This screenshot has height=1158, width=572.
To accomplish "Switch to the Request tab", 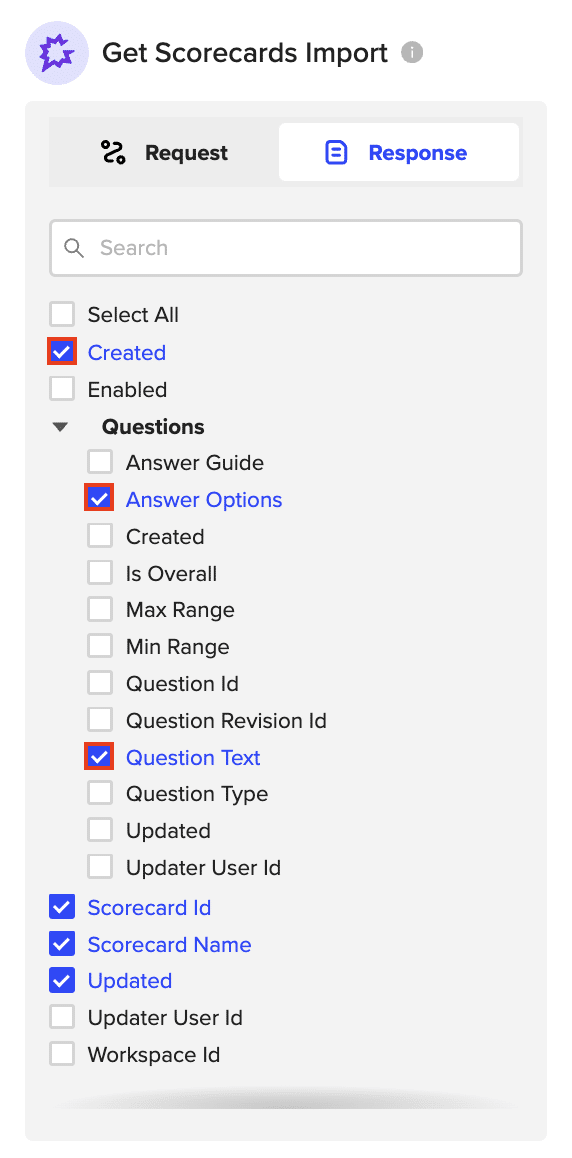I will click(164, 153).
